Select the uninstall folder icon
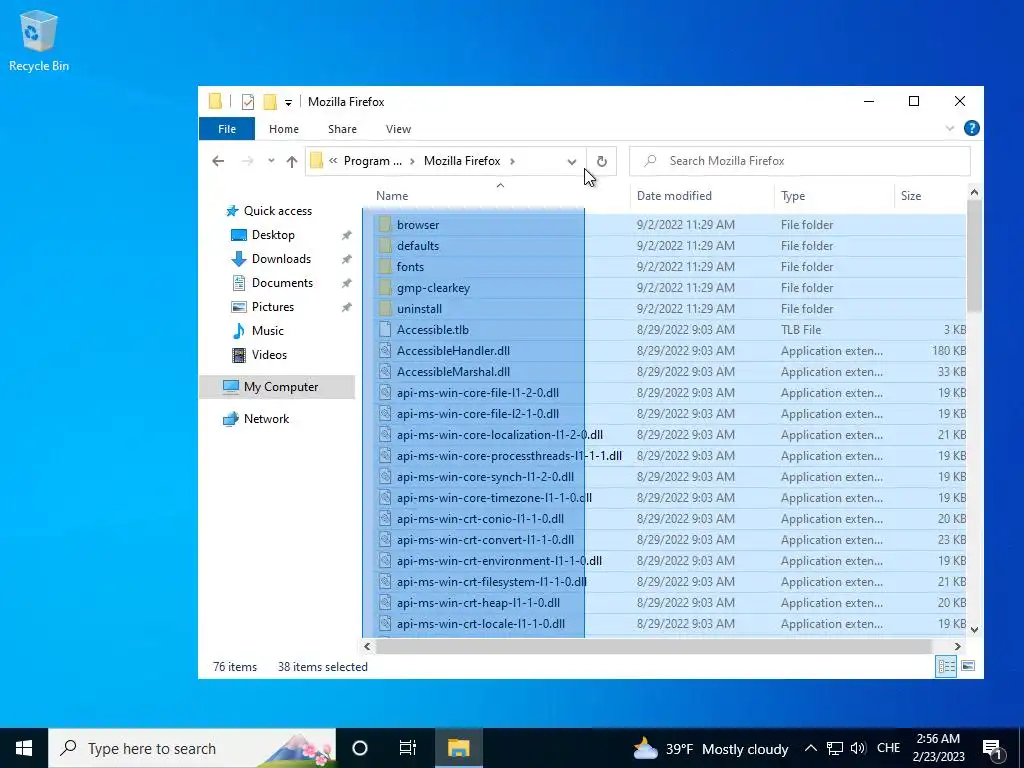Image resolution: width=1024 pixels, height=768 pixels. tap(385, 308)
